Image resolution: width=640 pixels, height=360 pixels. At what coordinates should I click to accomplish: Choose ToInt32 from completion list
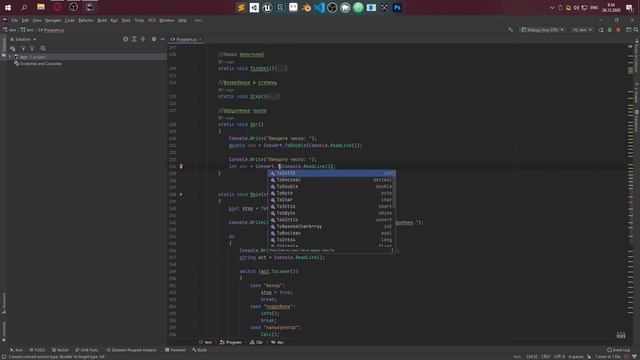coord(331,173)
